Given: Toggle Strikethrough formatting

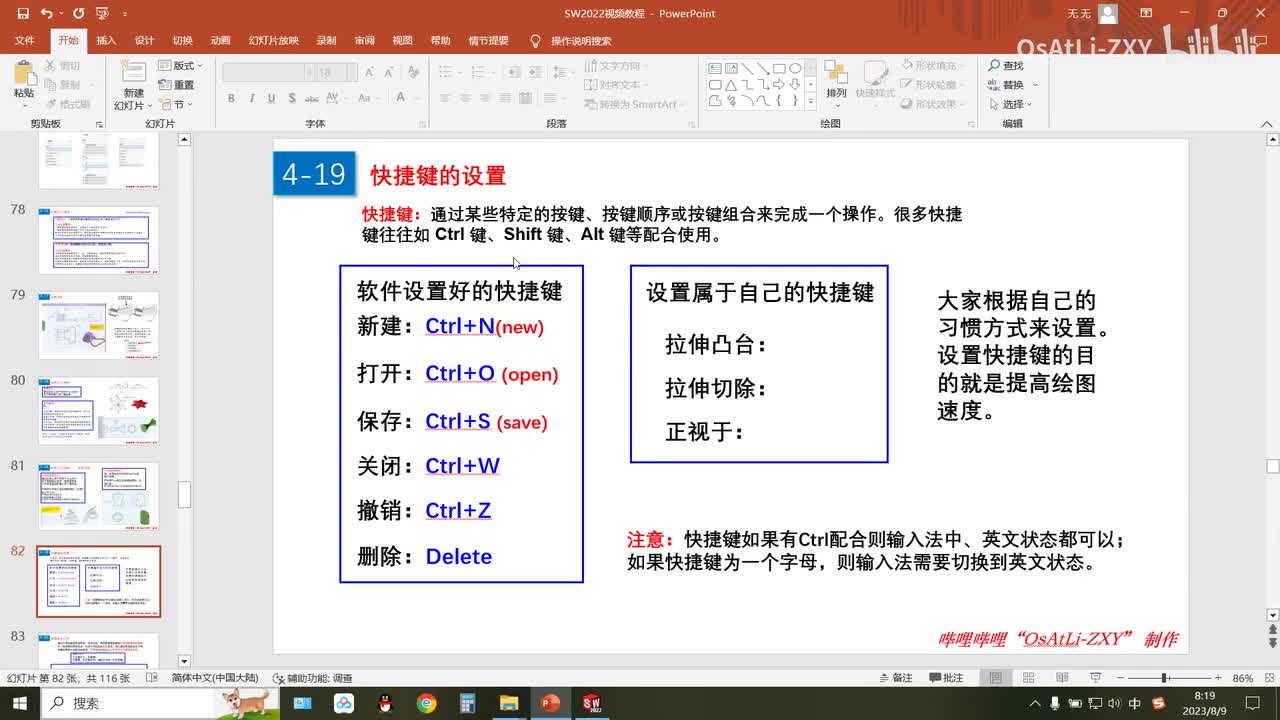Looking at the screenshot, I should [x=312, y=98].
